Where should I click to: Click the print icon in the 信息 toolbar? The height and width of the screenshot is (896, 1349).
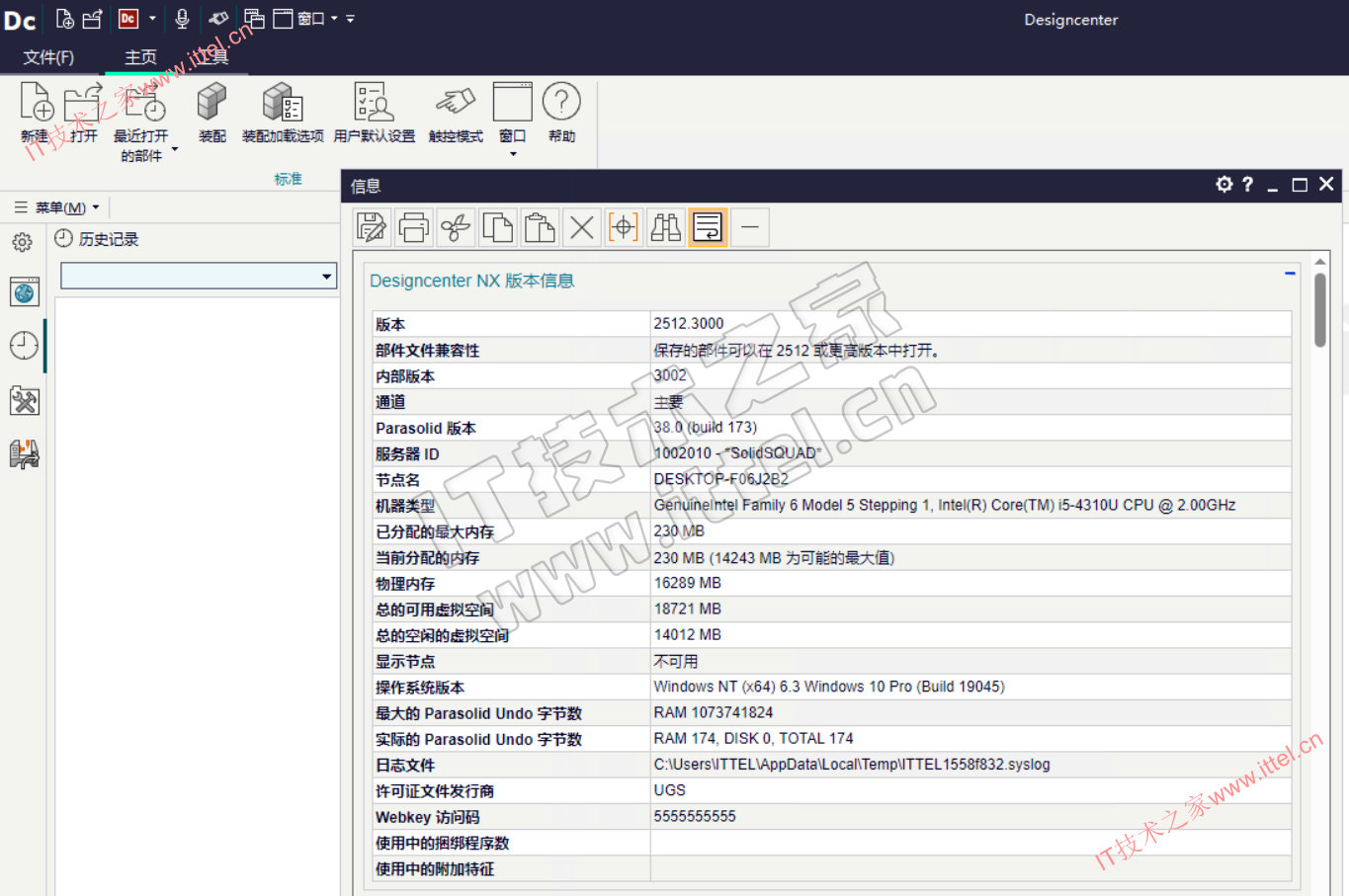point(413,228)
